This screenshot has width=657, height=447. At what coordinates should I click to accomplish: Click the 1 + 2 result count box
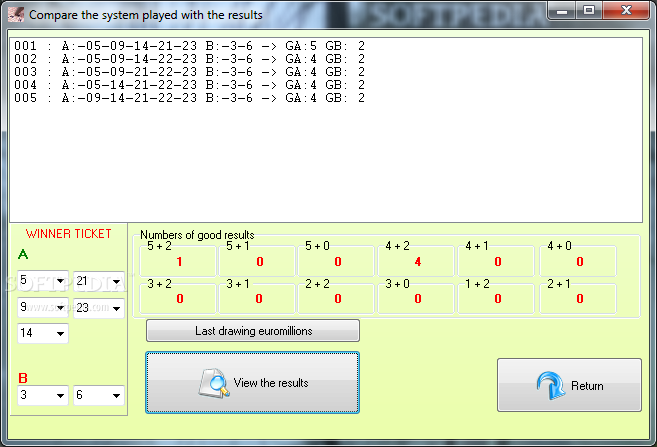pyautogui.click(x=496, y=298)
